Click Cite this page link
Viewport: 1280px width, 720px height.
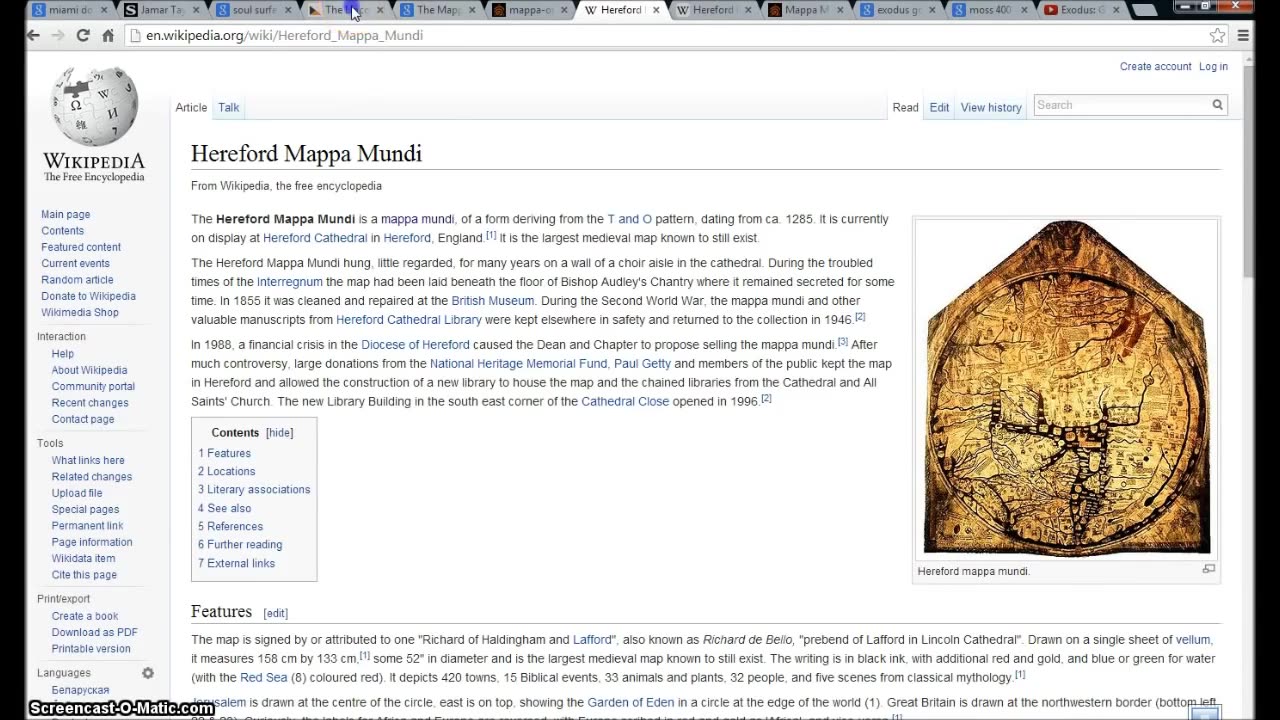coord(84,575)
